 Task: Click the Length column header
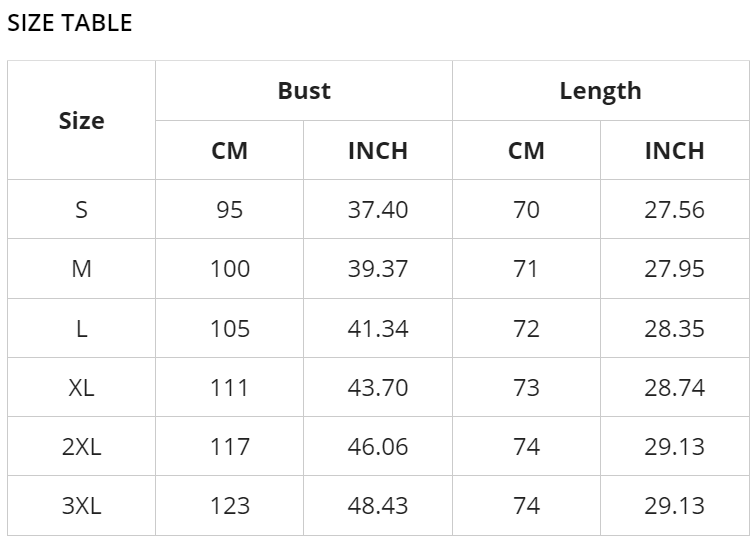coord(601,91)
